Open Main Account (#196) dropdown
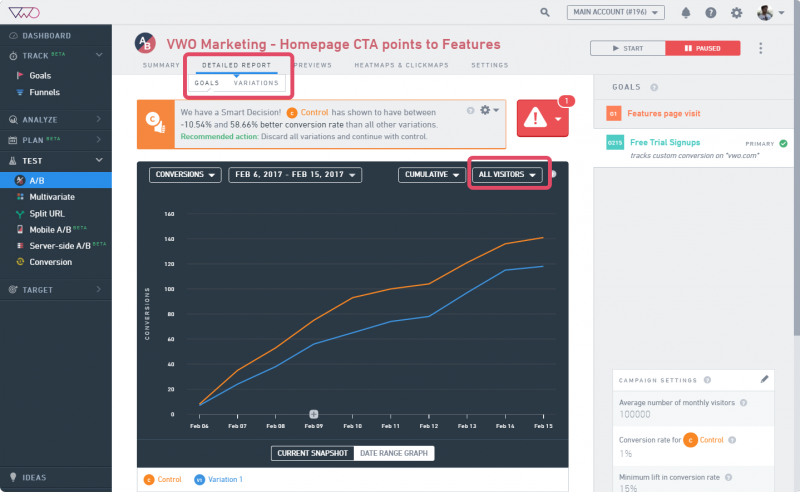Image resolution: width=800 pixels, height=492 pixels. click(x=615, y=12)
